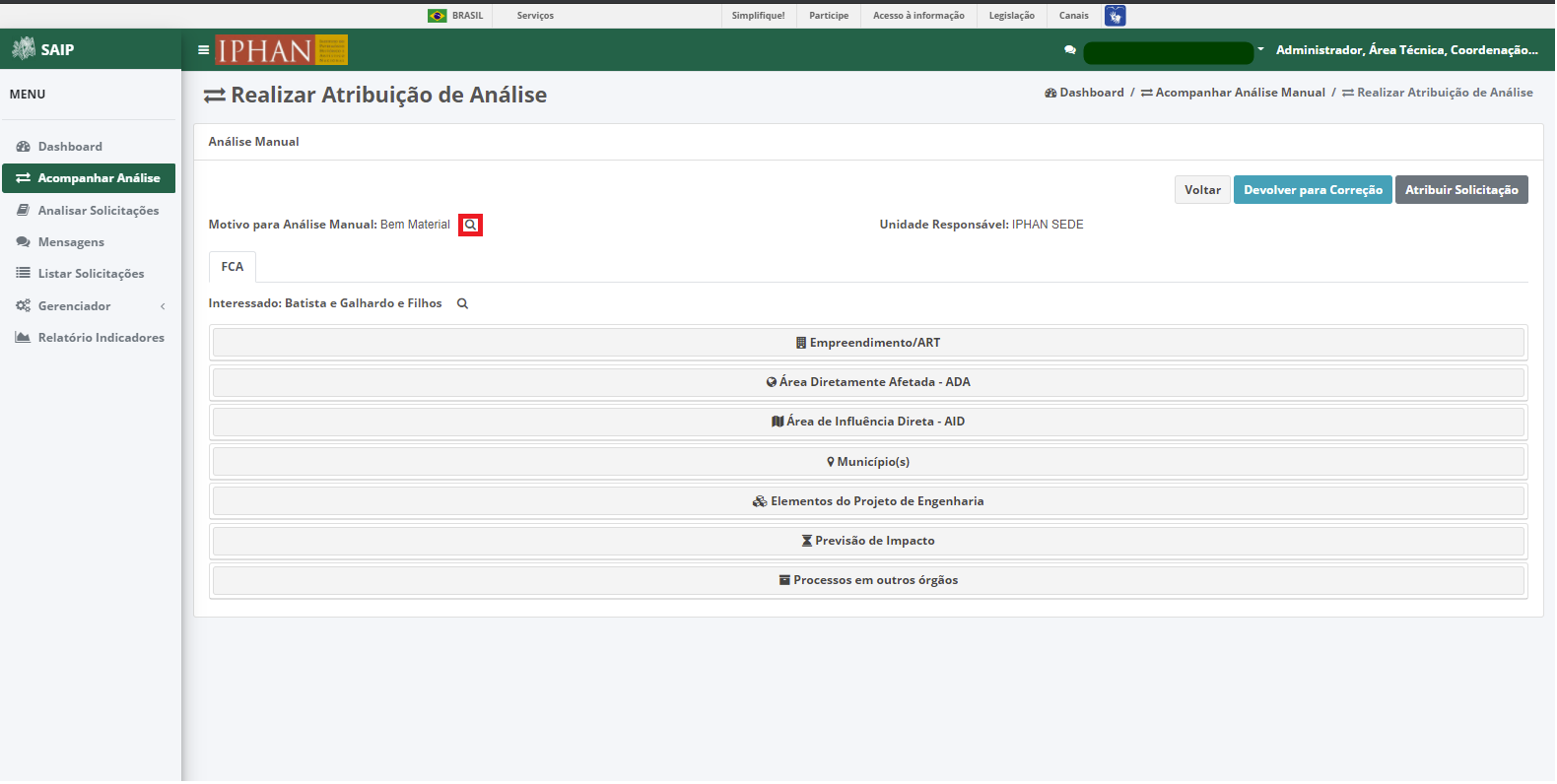The height and width of the screenshot is (784, 1557).
Task: Open Dashboard in the sidebar menu
Action: click(x=89, y=147)
